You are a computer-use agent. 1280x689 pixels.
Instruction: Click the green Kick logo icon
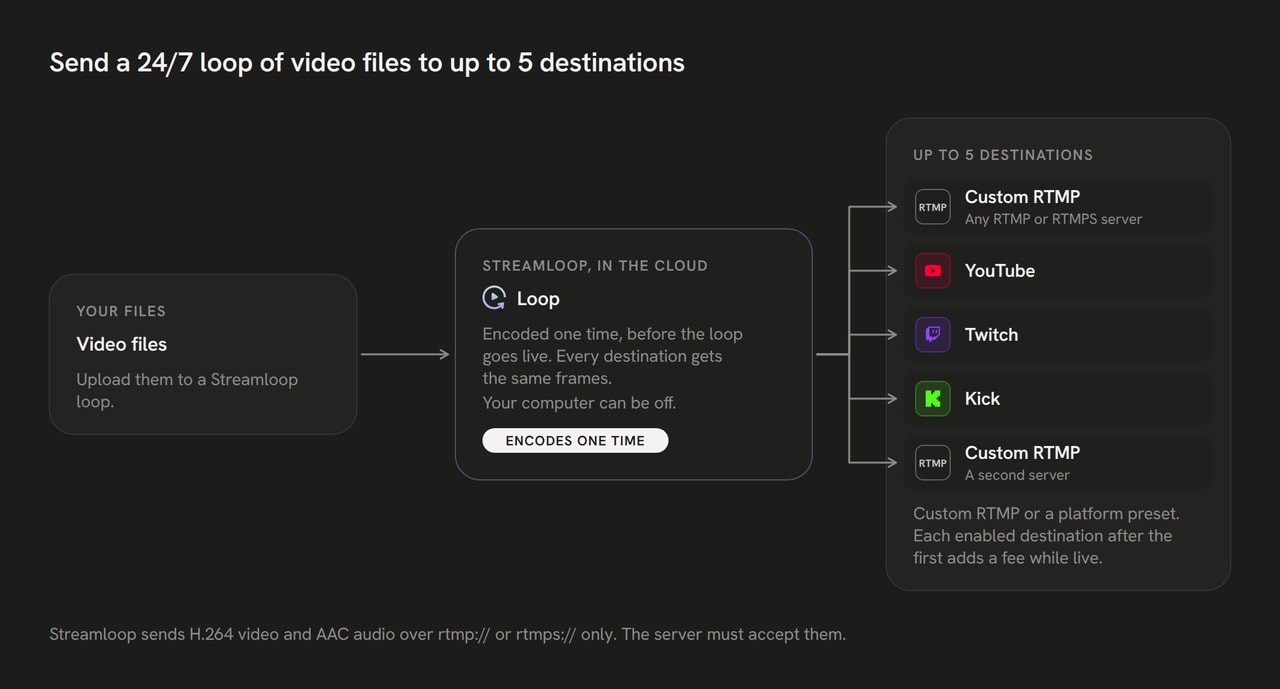[933, 399]
